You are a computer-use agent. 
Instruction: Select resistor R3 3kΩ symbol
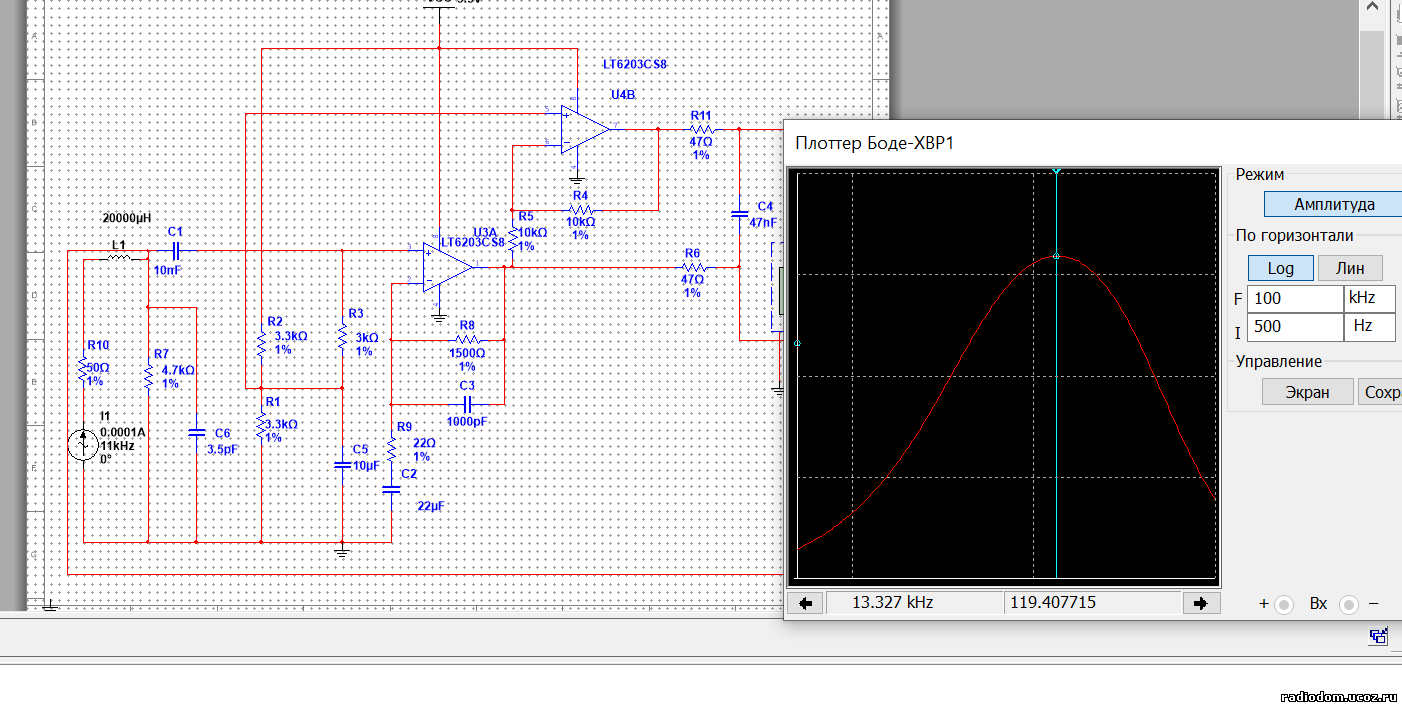coord(342,337)
